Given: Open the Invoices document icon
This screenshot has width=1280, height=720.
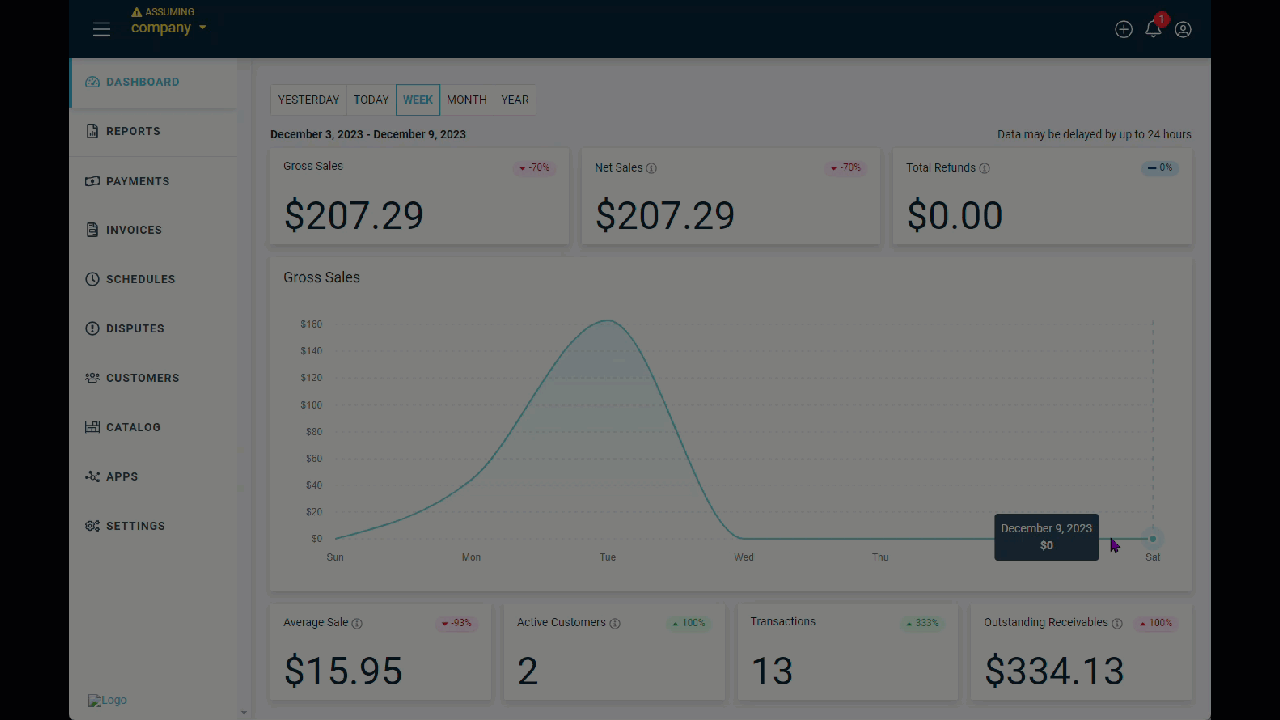Looking at the screenshot, I should click(92, 230).
